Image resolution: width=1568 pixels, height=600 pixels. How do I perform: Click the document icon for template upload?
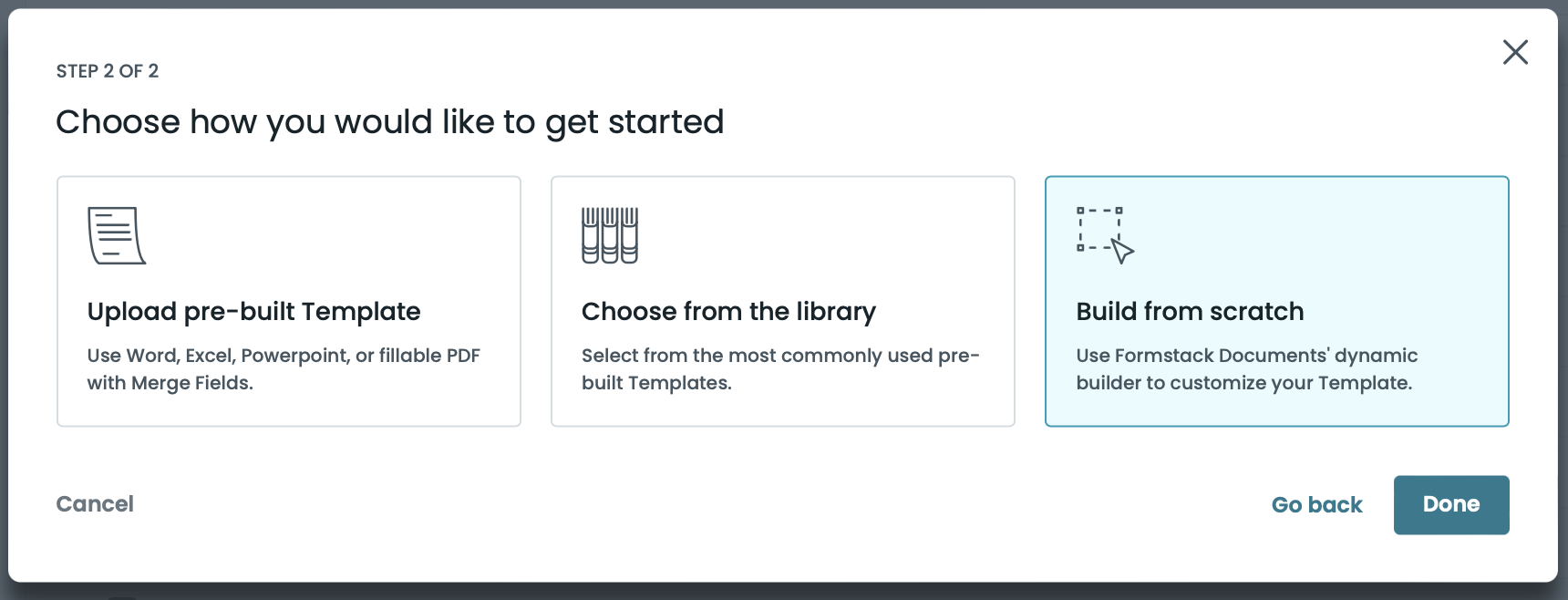[116, 235]
